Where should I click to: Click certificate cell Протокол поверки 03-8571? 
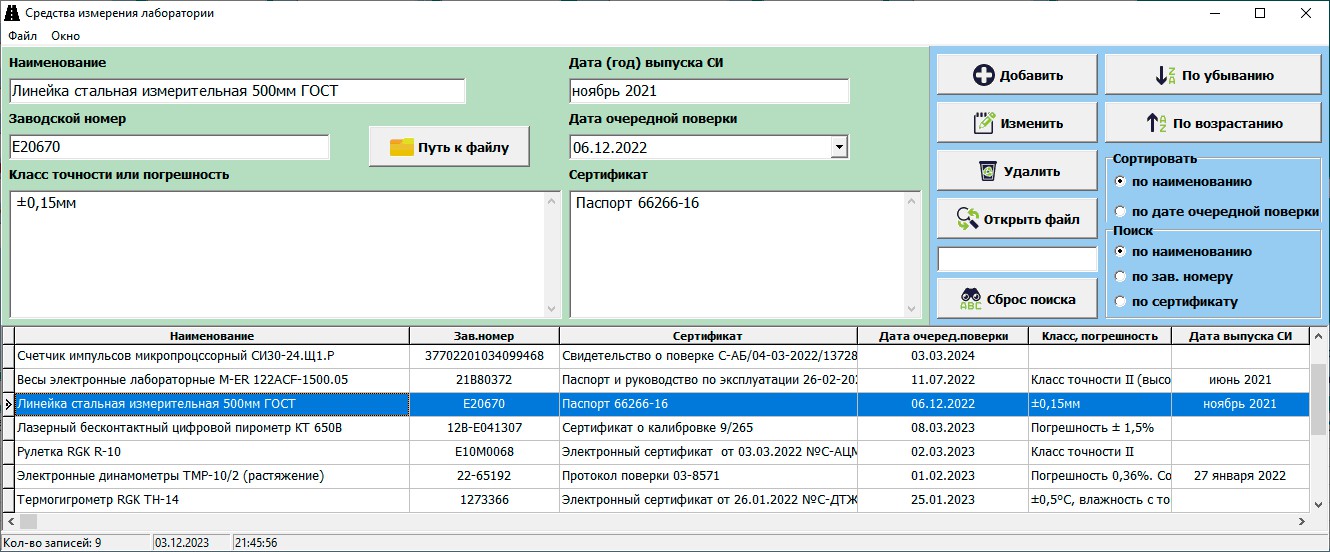[x=708, y=476]
